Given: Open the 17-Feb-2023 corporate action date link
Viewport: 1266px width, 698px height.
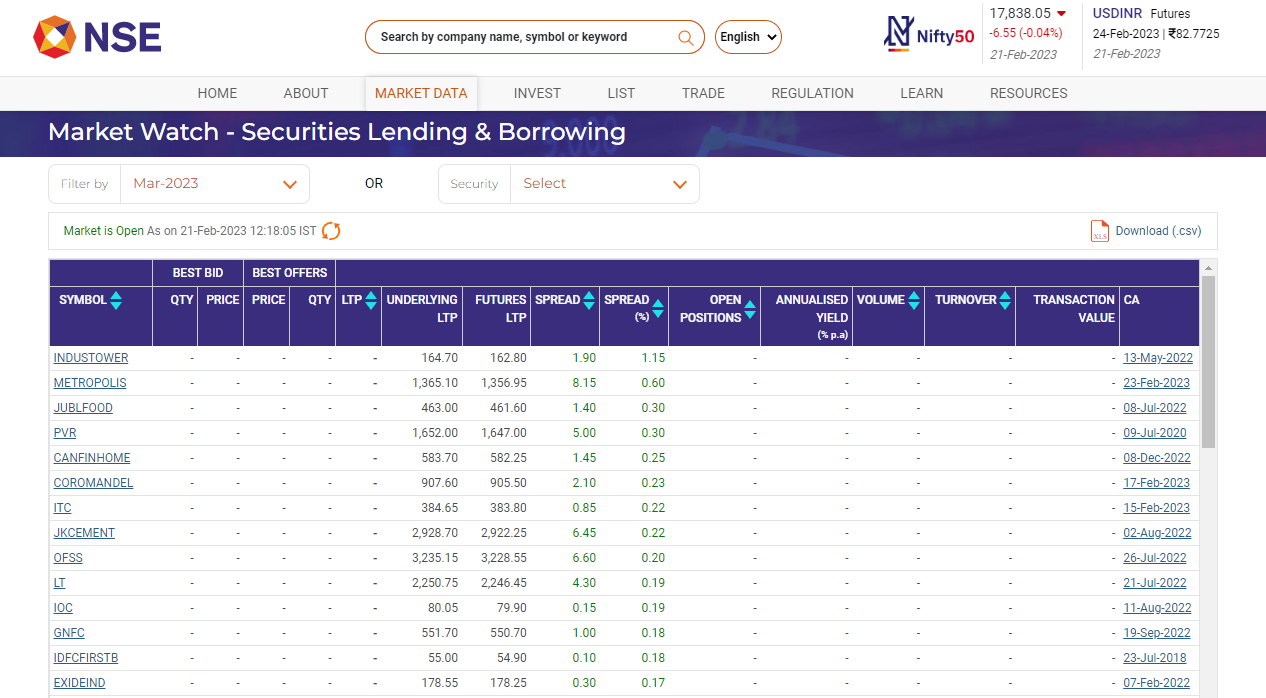Looking at the screenshot, I should [1157, 483].
